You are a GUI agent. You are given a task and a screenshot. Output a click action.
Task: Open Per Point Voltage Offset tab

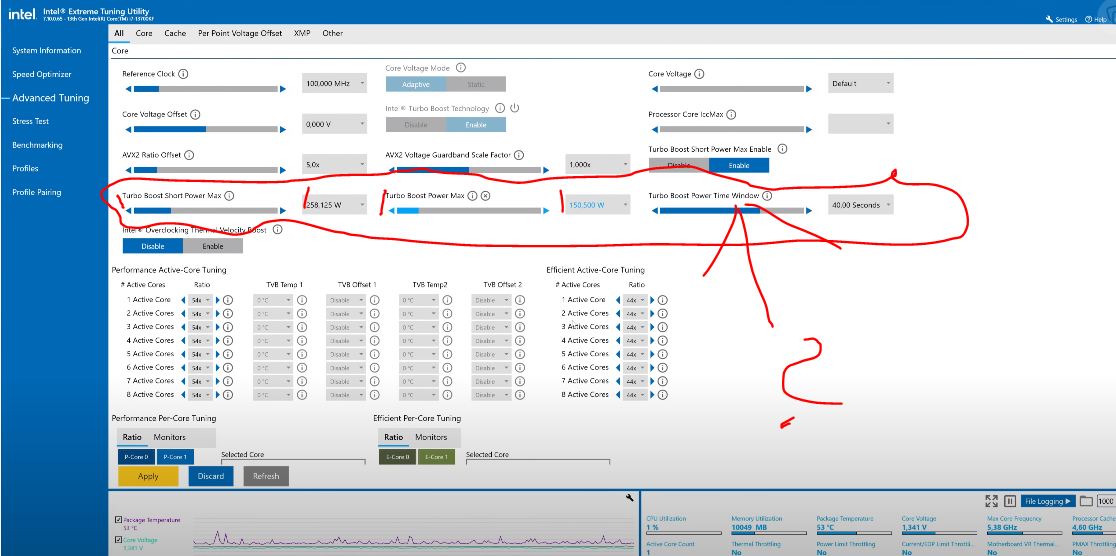tap(241, 33)
